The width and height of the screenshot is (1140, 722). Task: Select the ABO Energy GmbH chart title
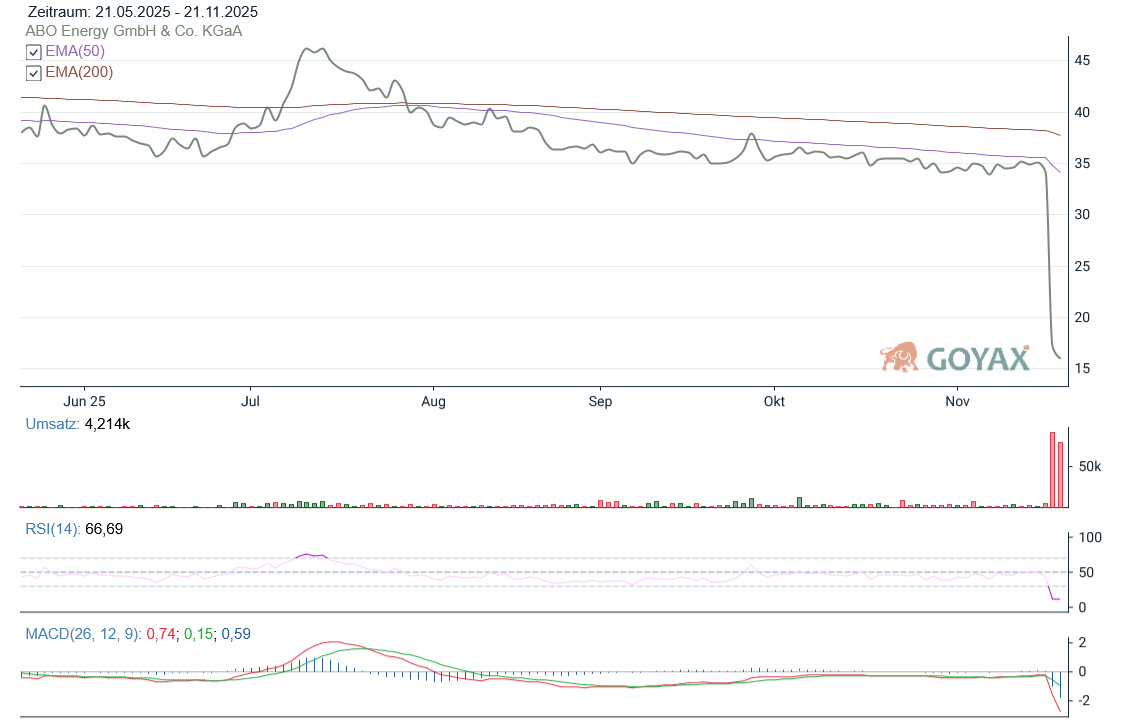point(134,31)
